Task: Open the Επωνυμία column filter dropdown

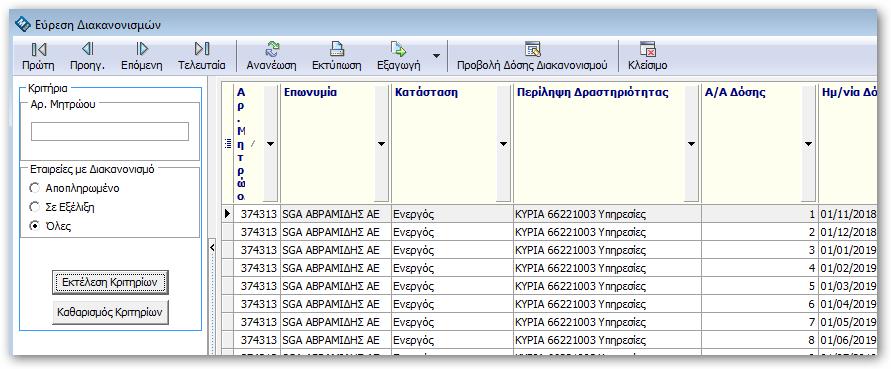Action: 382,144
